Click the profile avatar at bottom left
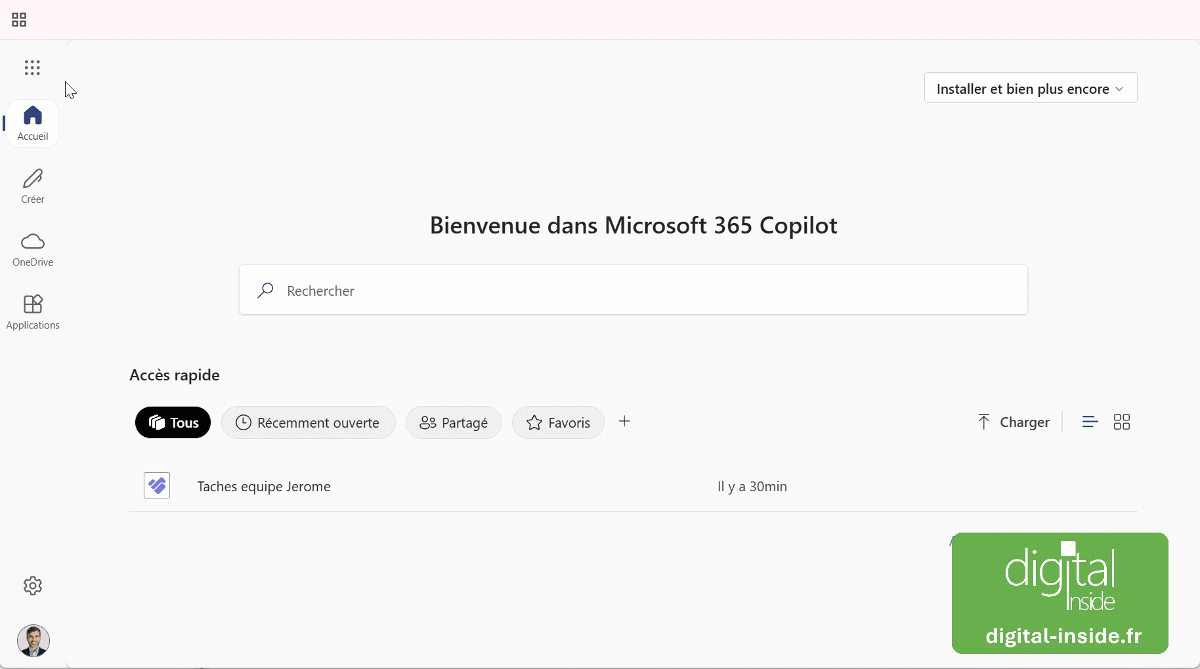This screenshot has width=1200, height=669. coord(33,641)
